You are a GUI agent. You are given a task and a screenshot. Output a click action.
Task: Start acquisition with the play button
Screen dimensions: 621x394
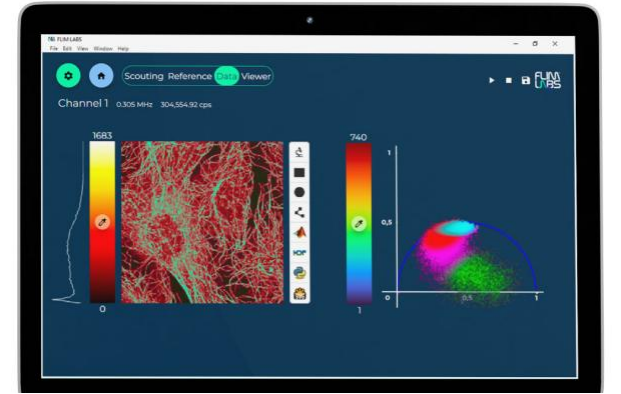point(491,80)
